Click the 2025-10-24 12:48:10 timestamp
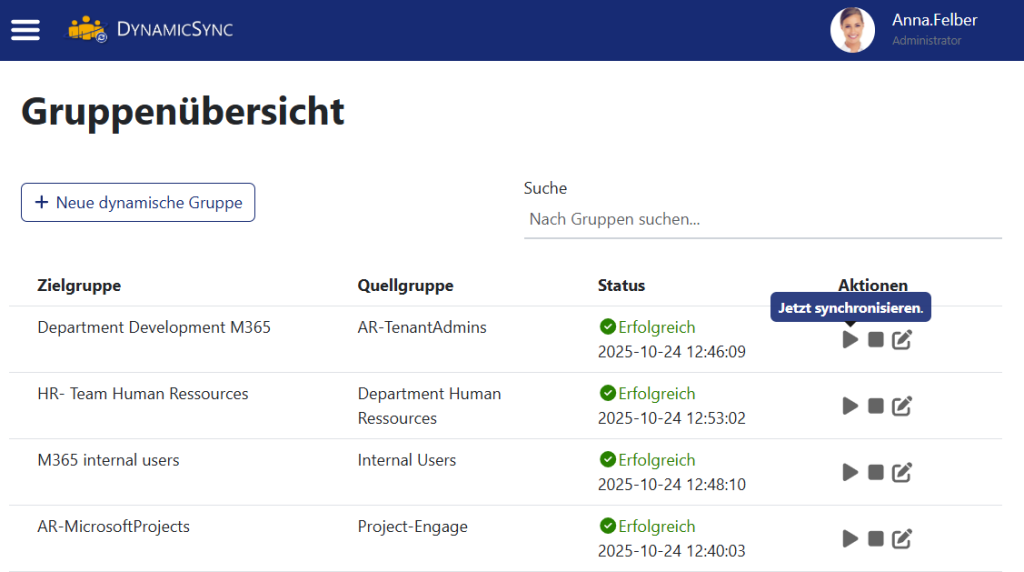1024x572 pixels. [x=671, y=485]
